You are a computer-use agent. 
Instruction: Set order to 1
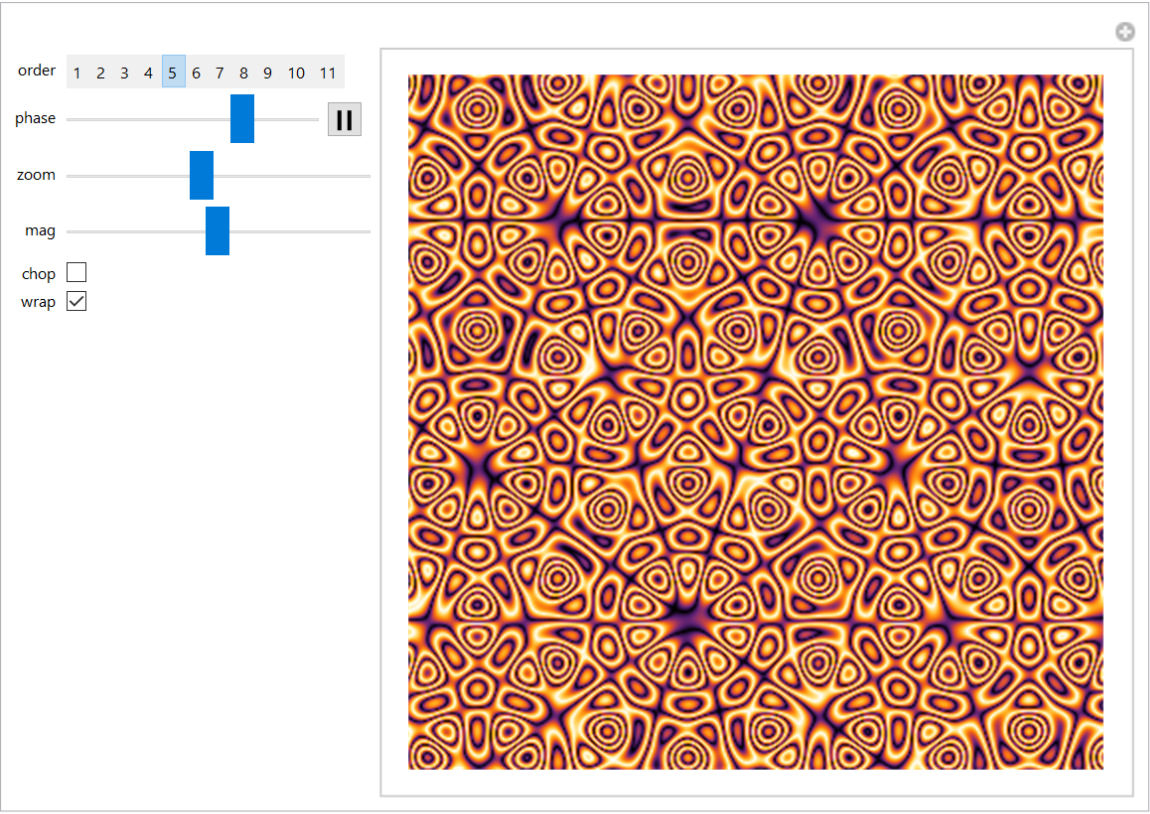coord(77,73)
